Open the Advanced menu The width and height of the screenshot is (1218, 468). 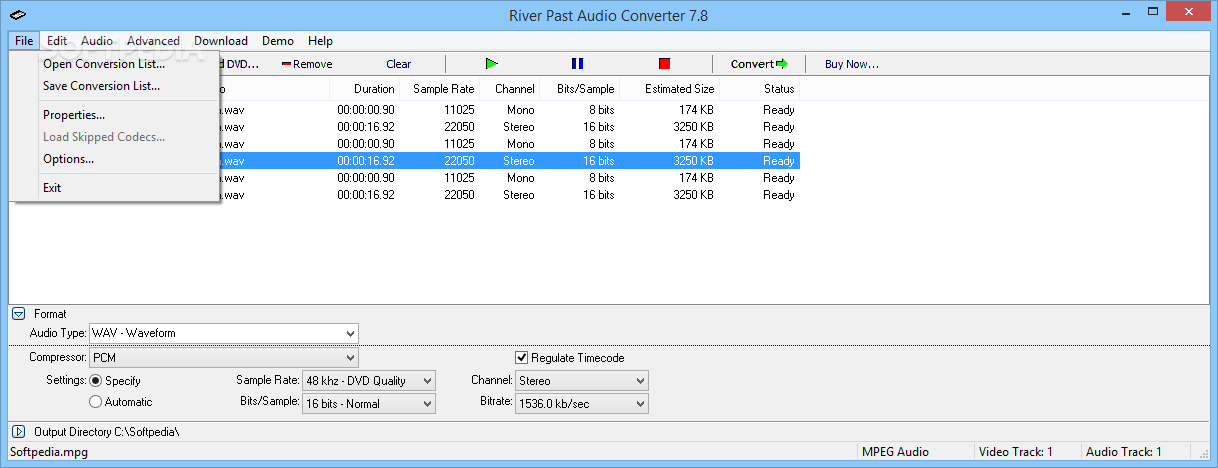tap(153, 41)
